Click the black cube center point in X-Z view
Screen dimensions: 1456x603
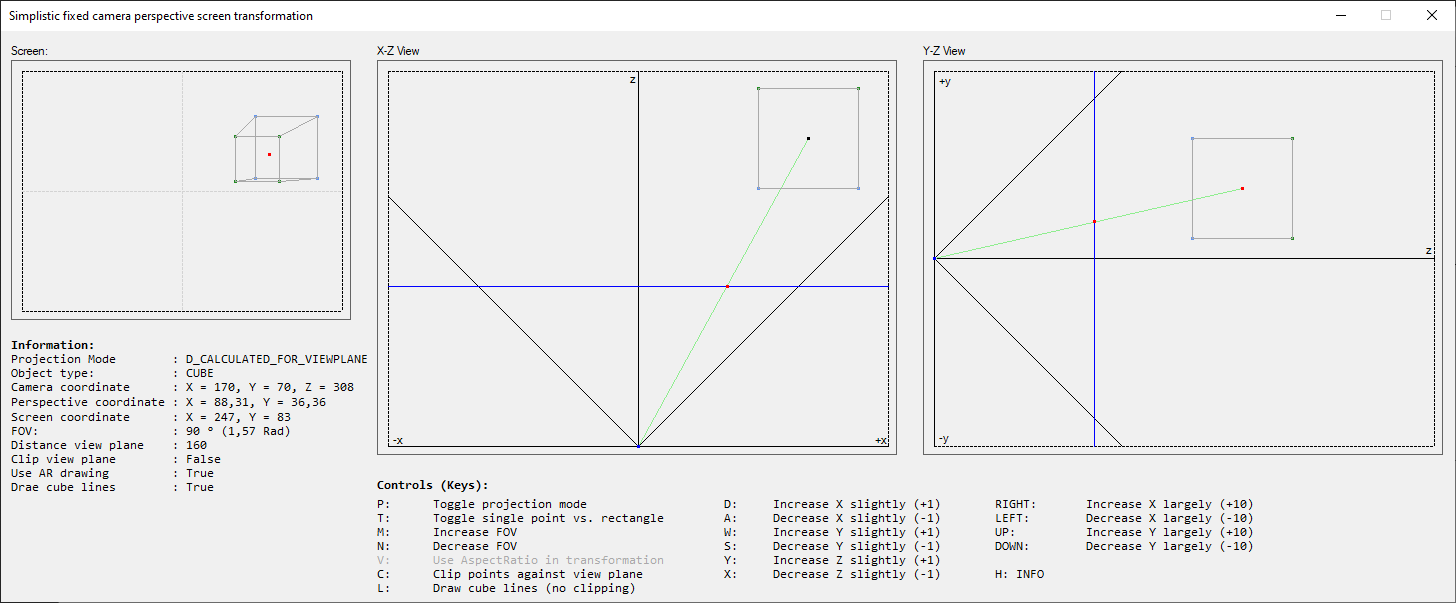(x=808, y=138)
